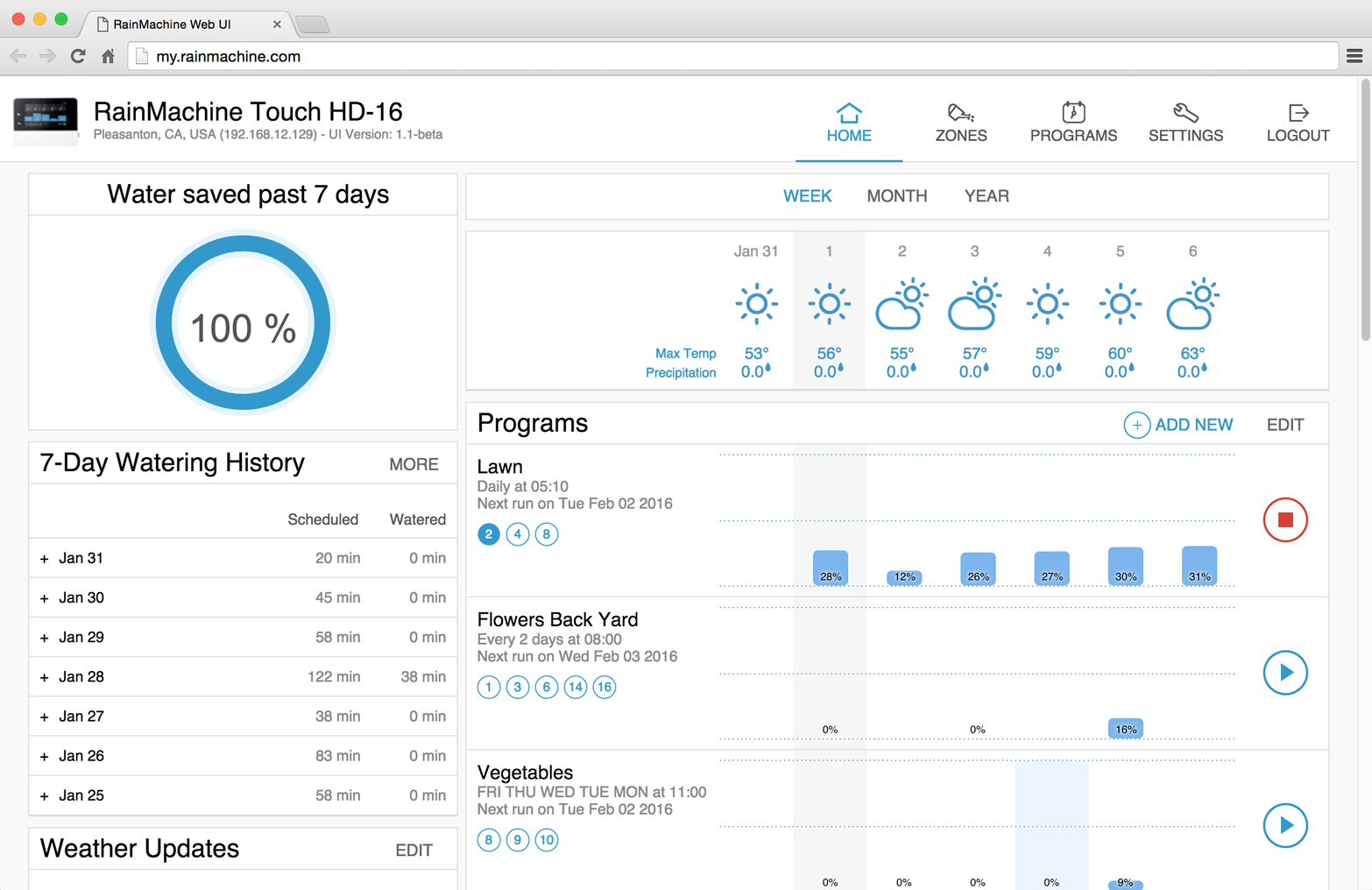Viewport: 1372px width, 890px height.
Task: Go to the Zones section
Action: (x=961, y=123)
